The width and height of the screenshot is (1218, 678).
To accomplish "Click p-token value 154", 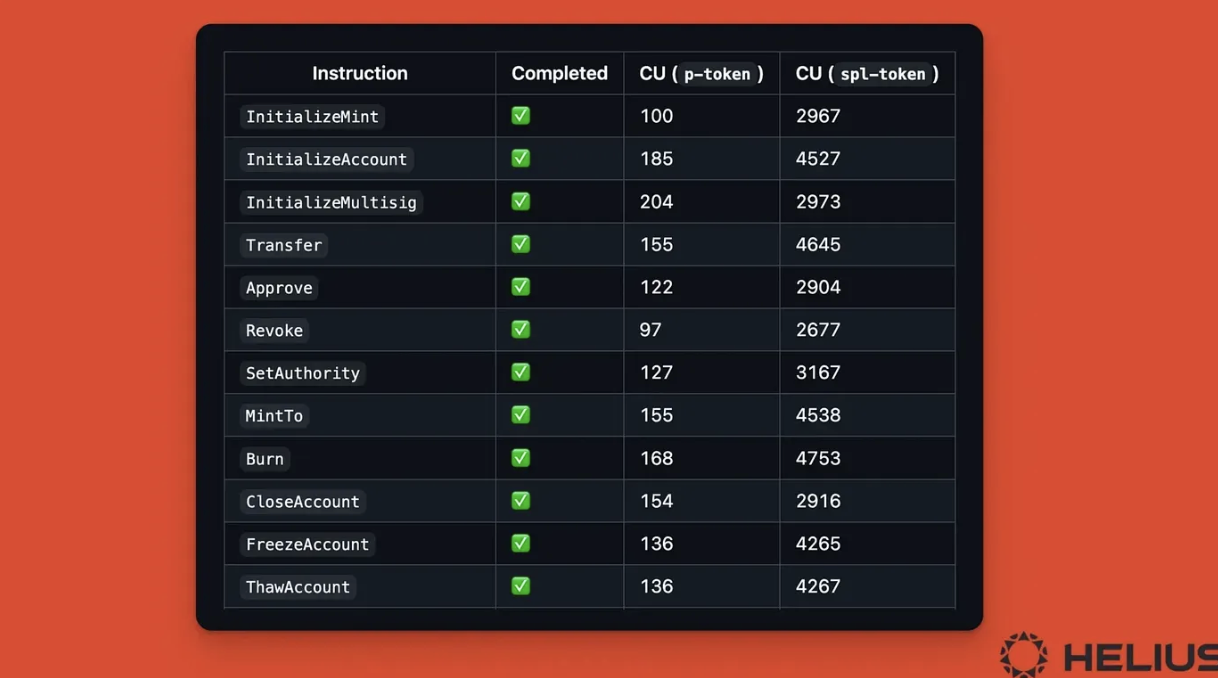I will pyautogui.click(x=656, y=501).
